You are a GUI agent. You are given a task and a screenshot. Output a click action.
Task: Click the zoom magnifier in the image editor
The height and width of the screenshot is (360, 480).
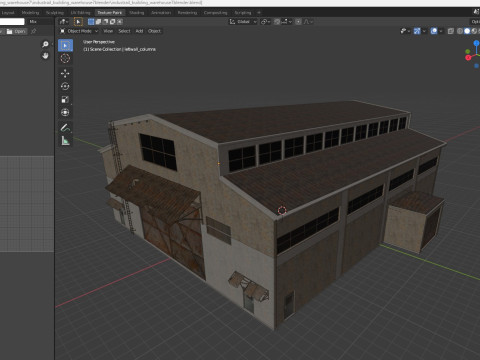point(45,44)
